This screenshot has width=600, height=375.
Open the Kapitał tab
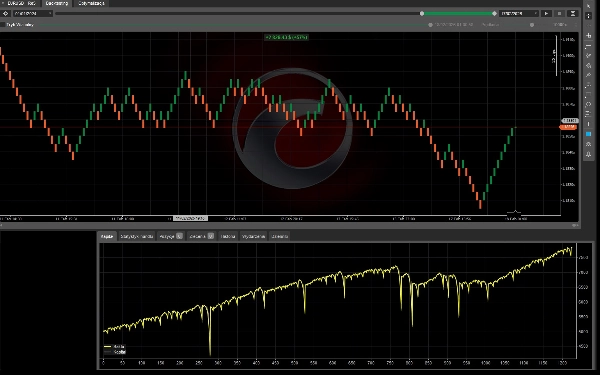pyautogui.click(x=107, y=236)
